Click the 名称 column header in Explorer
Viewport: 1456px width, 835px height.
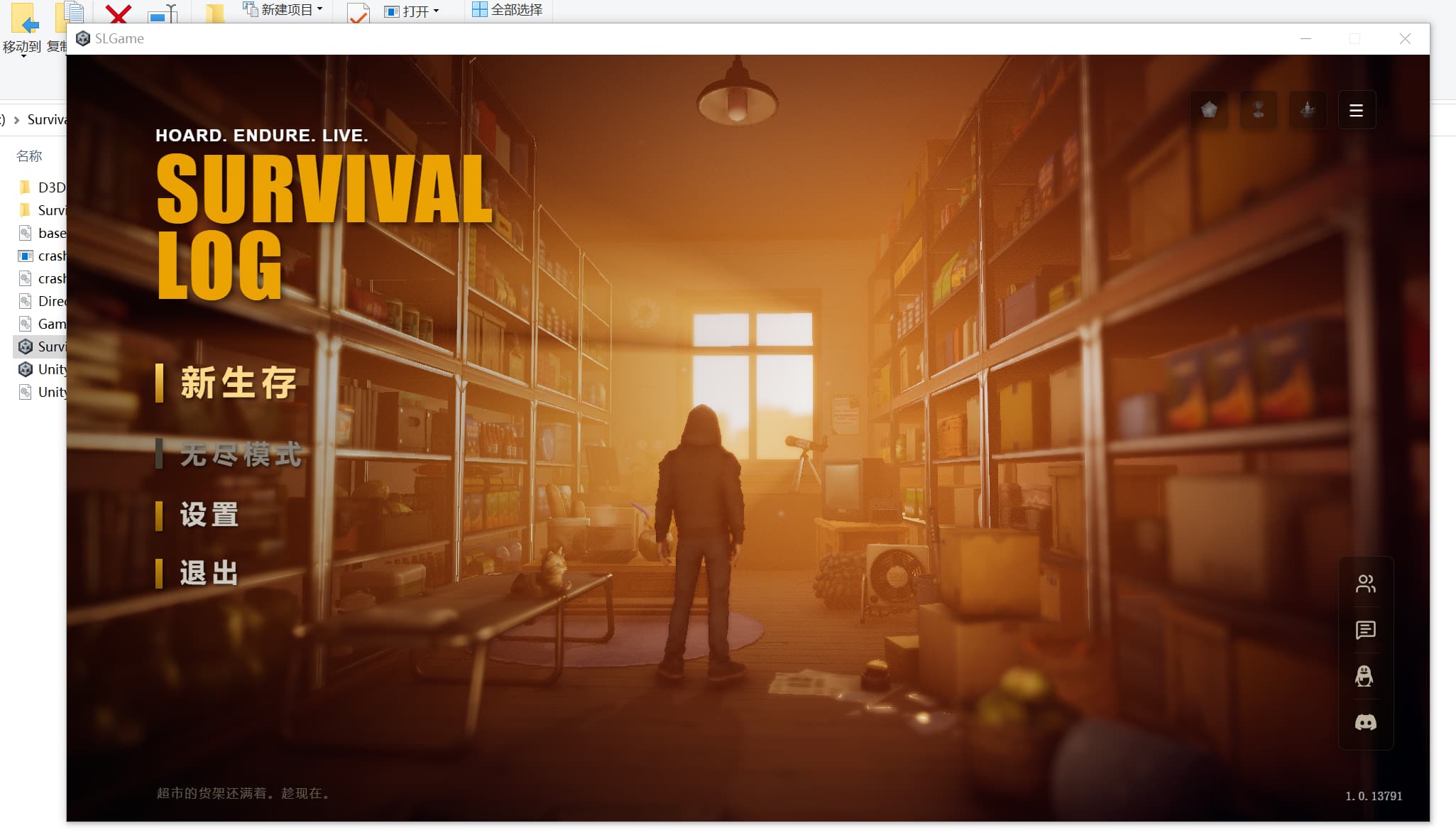pyautogui.click(x=29, y=155)
